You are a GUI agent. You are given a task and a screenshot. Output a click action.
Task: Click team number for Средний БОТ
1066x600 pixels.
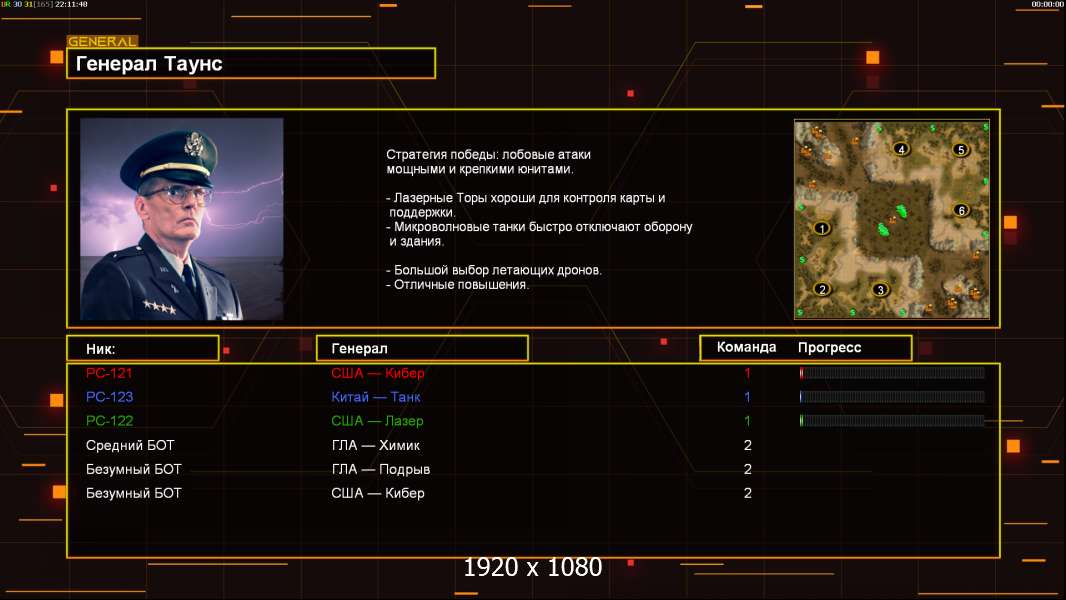tap(747, 445)
